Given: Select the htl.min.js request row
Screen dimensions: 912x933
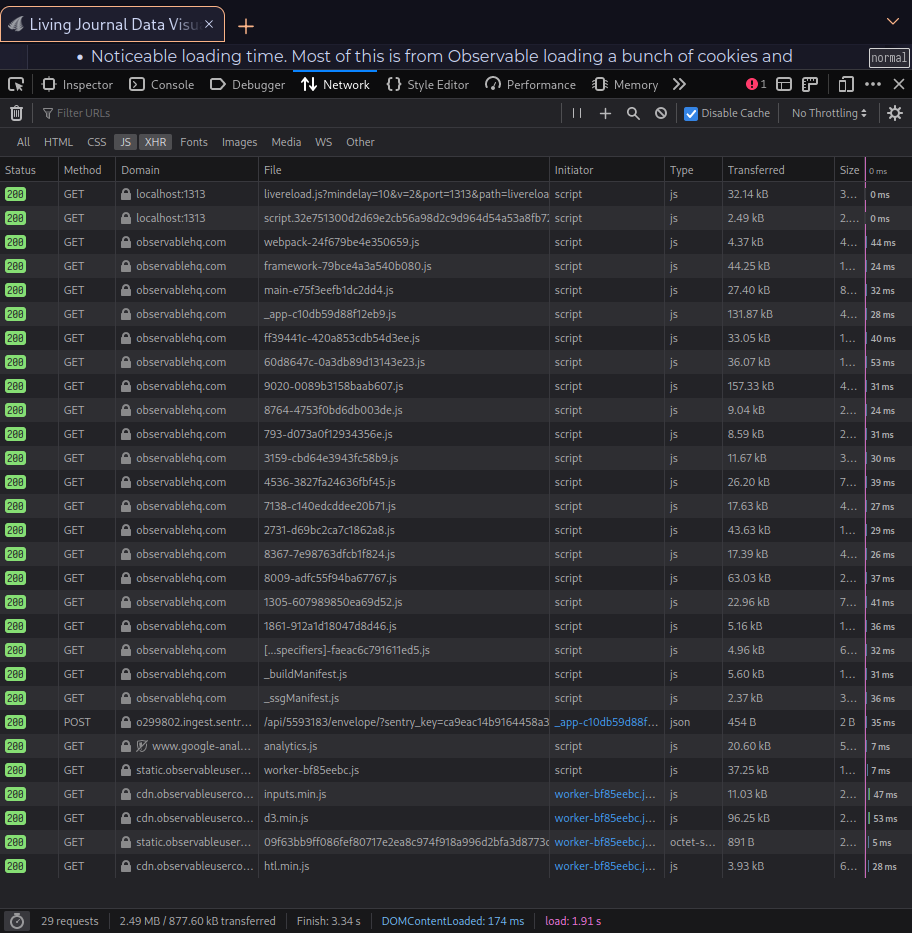Looking at the screenshot, I should click(x=456, y=866).
